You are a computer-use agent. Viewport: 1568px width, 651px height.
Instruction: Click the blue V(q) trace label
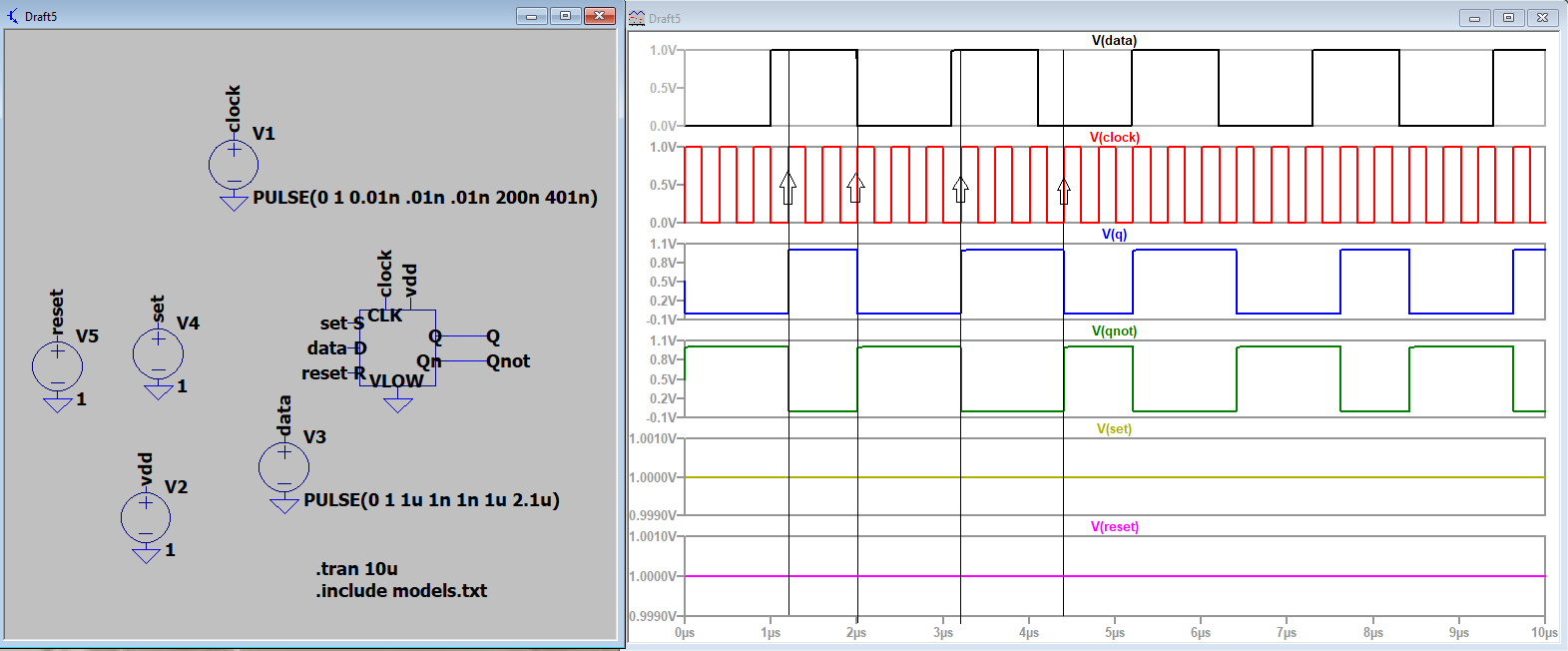1114,235
